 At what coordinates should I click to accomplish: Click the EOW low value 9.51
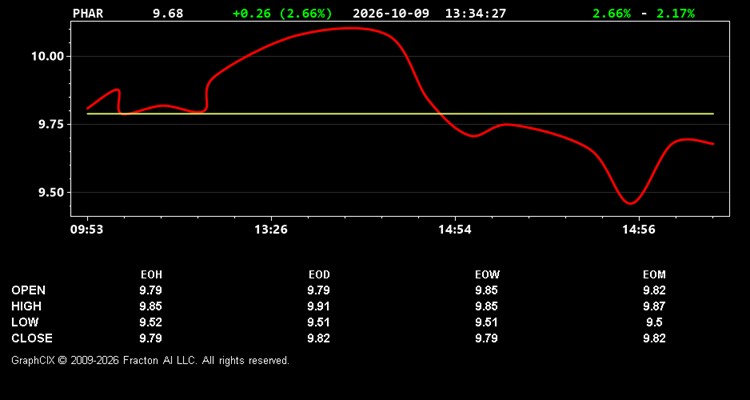click(x=487, y=322)
